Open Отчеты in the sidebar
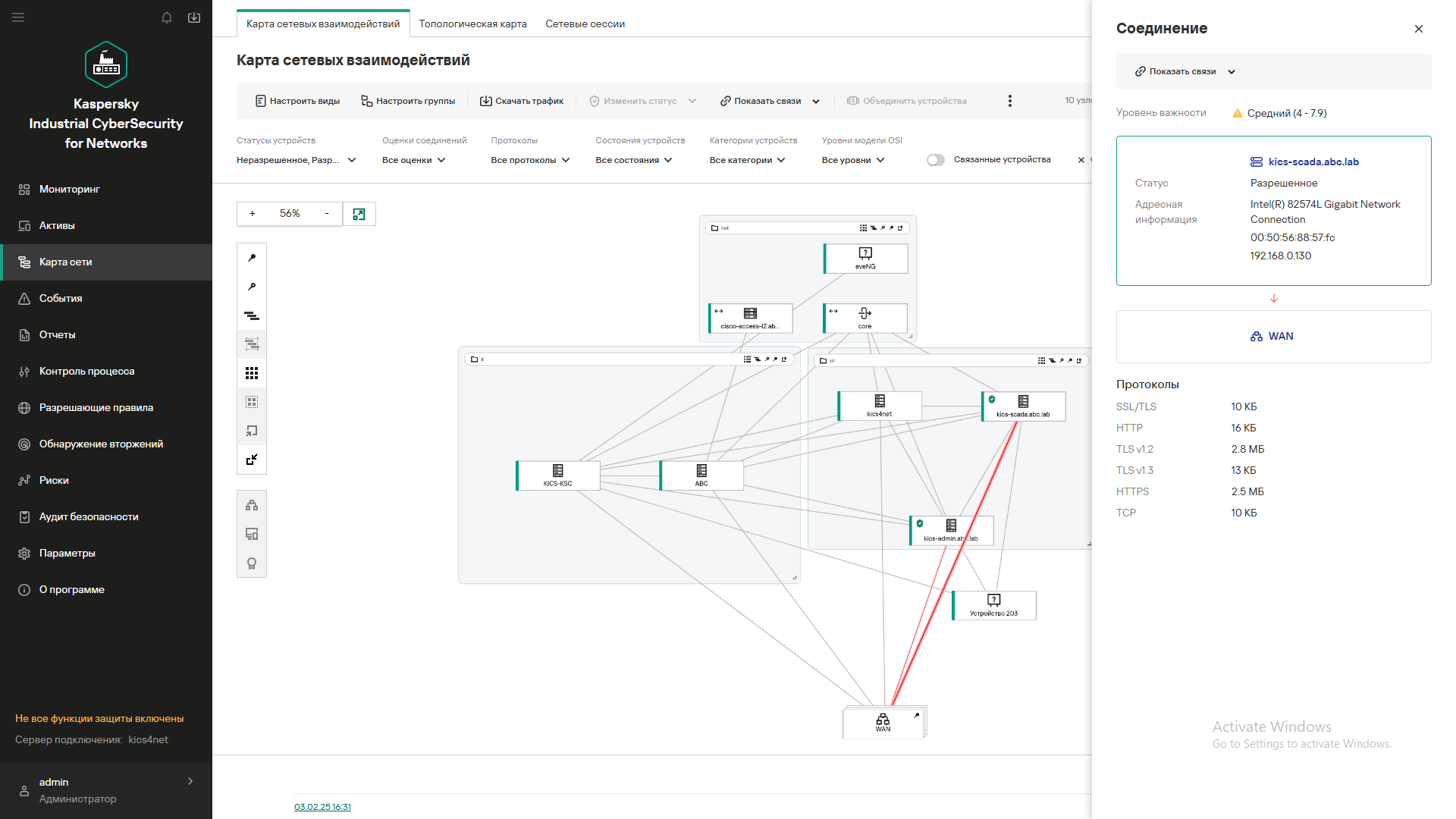Image resolution: width=1456 pixels, height=819 pixels. tap(106, 335)
